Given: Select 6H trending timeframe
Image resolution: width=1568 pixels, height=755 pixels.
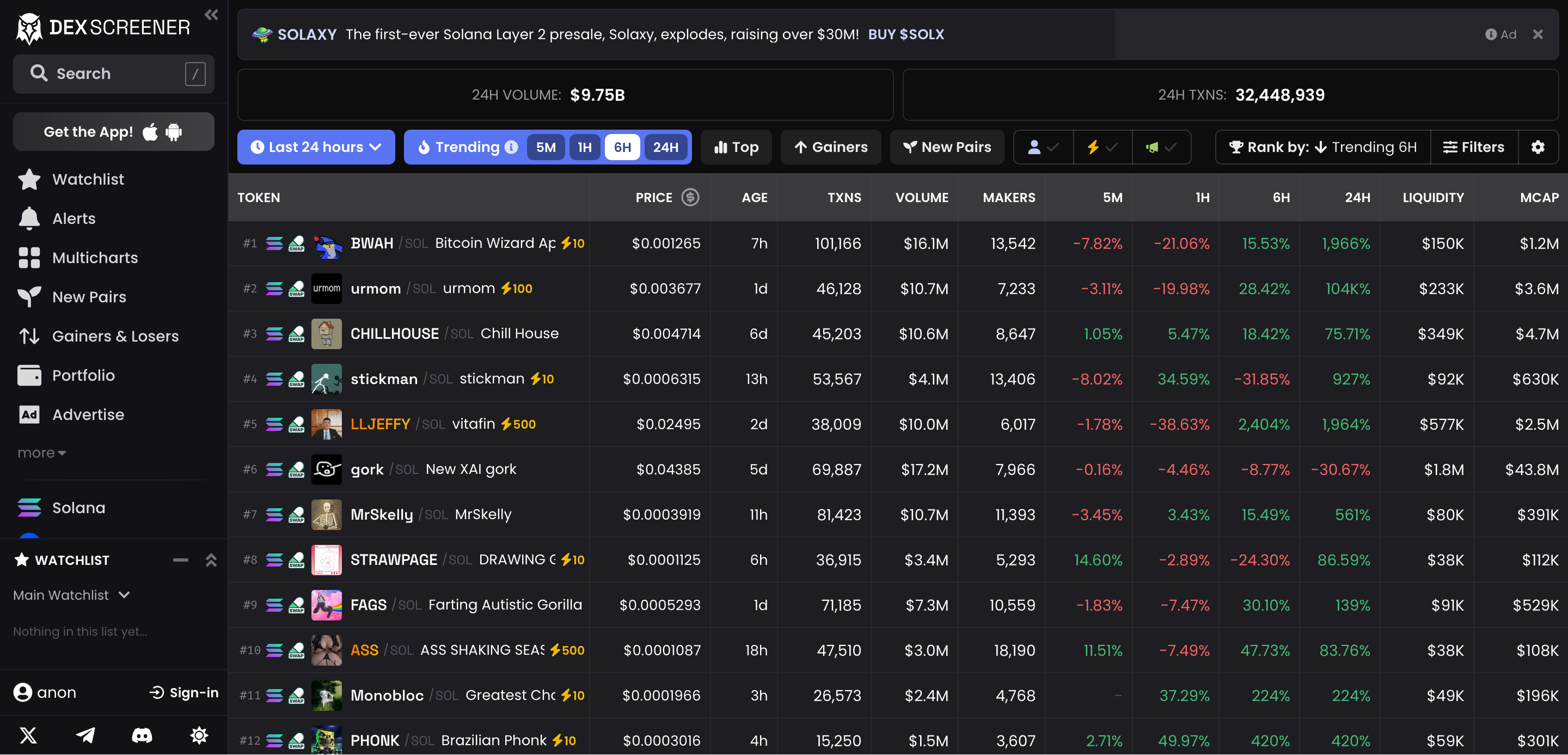Looking at the screenshot, I should click(622, 147).
